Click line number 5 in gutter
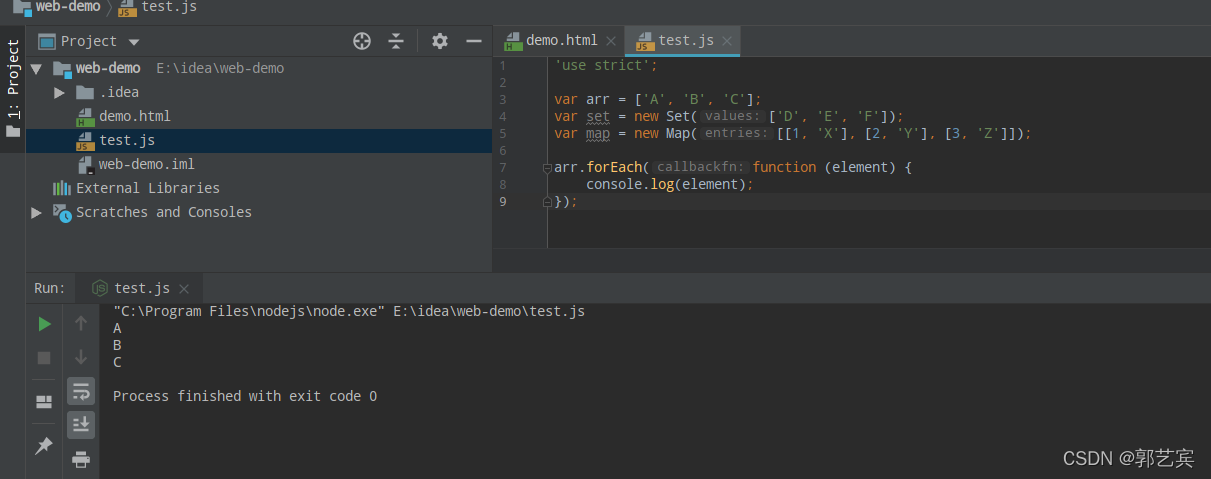The height and width of the screenshot is (479, 1211). coord(502,133)
